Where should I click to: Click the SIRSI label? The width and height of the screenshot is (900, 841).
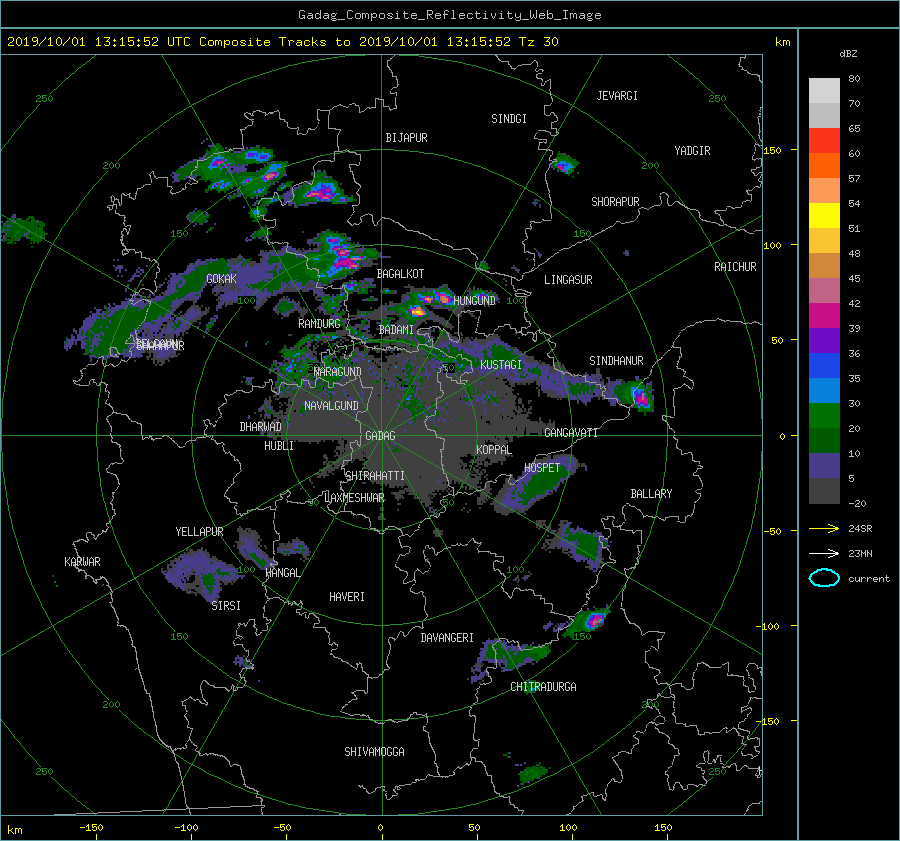[226, 606]
